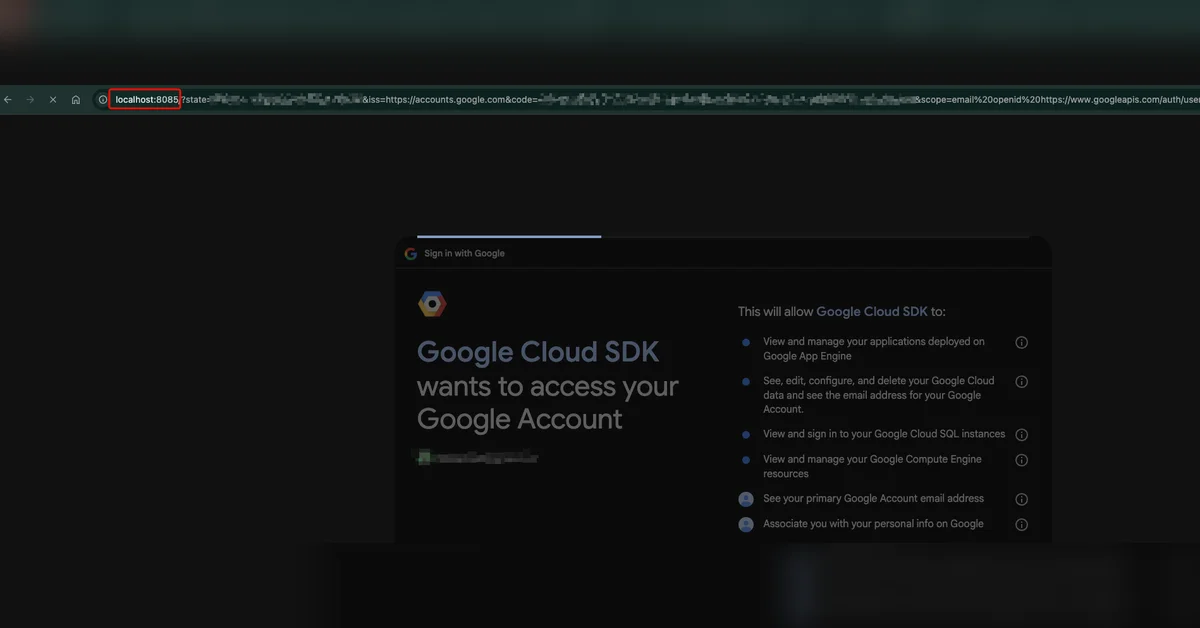Show info for Compute Engine resources permission

click(x=1021, y=460)
